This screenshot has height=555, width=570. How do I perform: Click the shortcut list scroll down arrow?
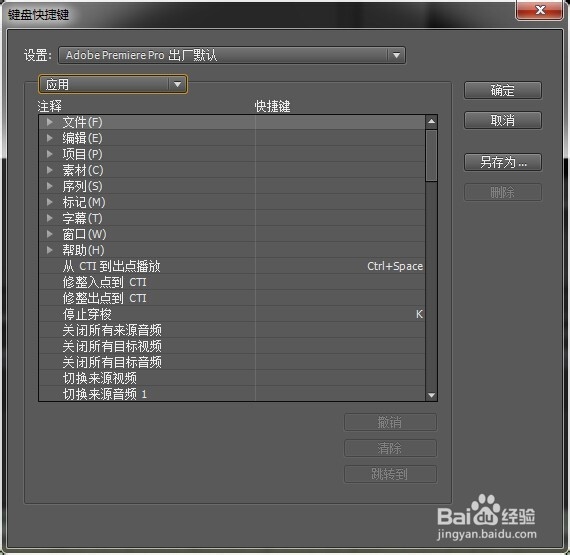pyautogui.click(x=431, y=395)
